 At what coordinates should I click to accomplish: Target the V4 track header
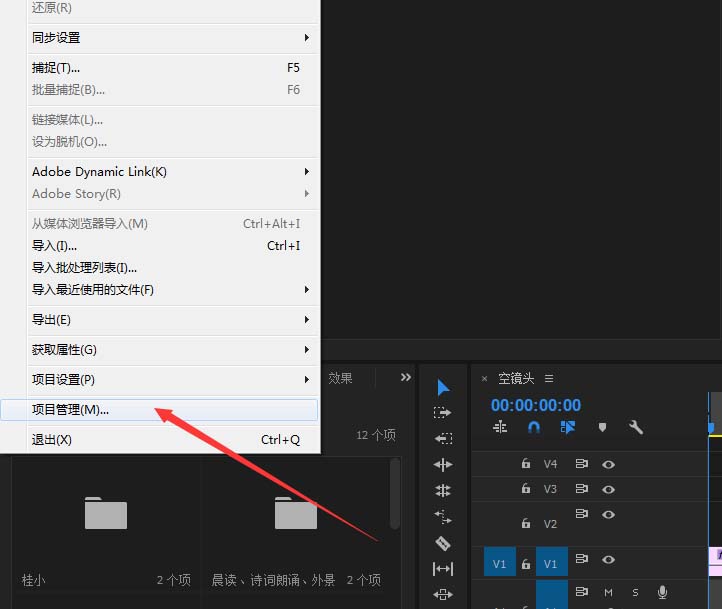550,464
